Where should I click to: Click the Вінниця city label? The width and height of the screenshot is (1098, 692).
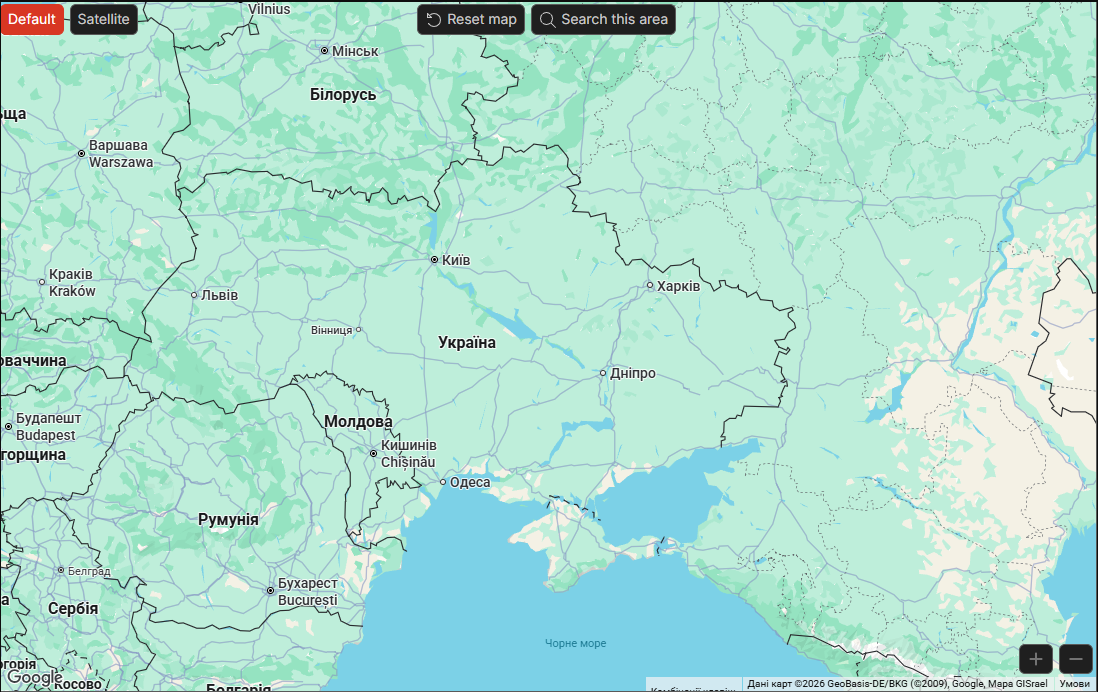(x=332, y=330)
